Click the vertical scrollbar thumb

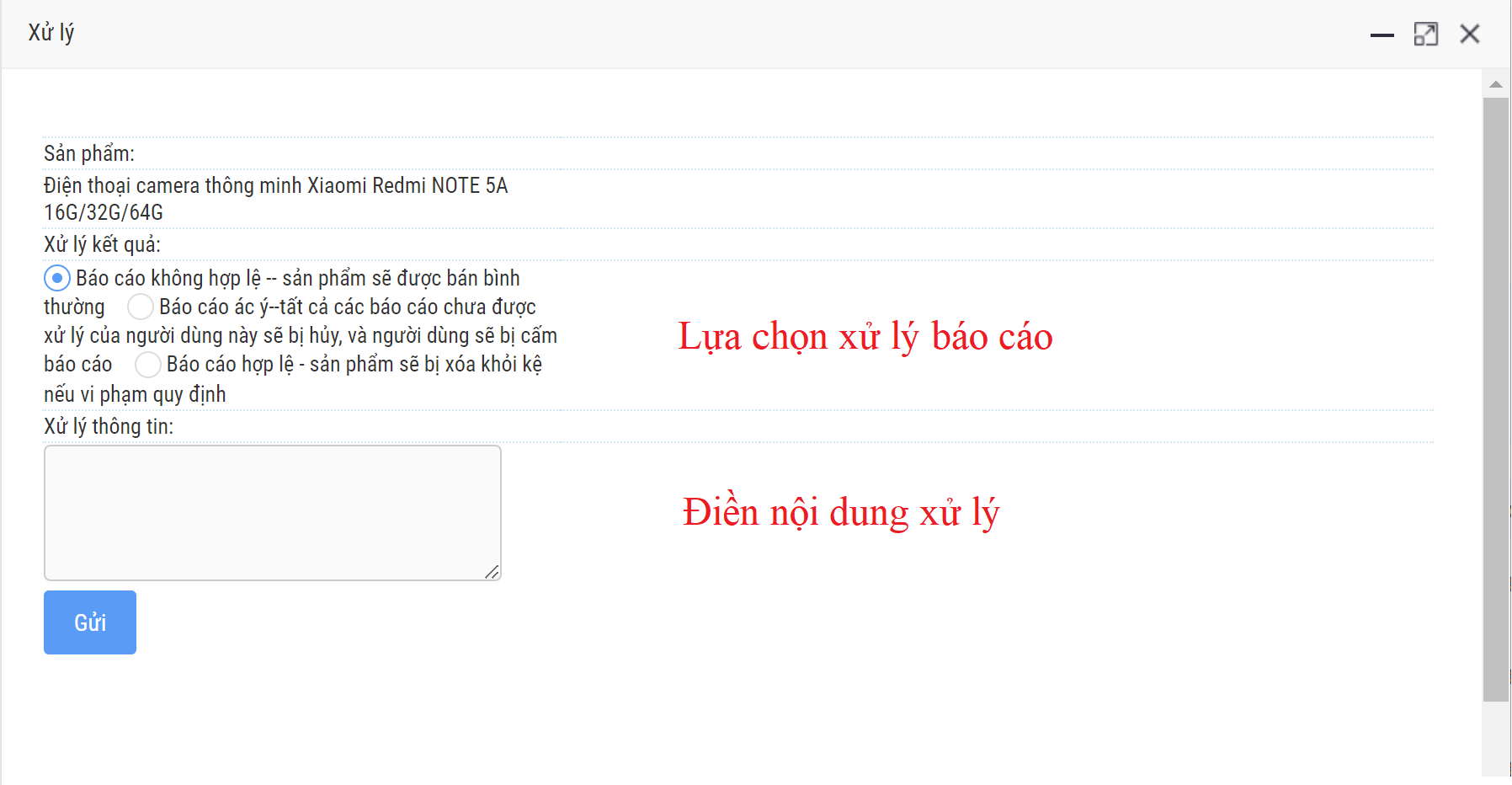coord(1495,396)
